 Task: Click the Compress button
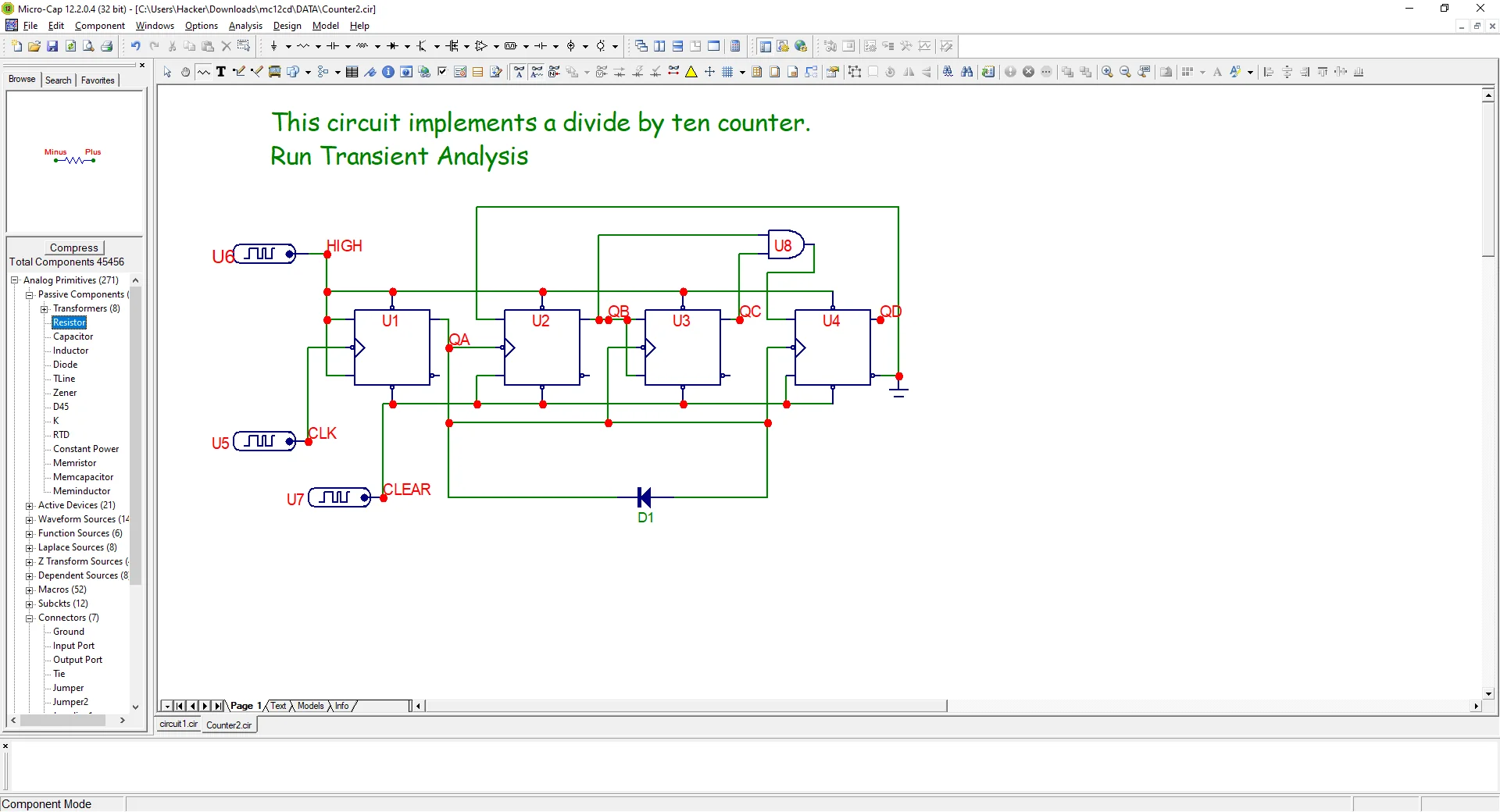coord(74,248)
